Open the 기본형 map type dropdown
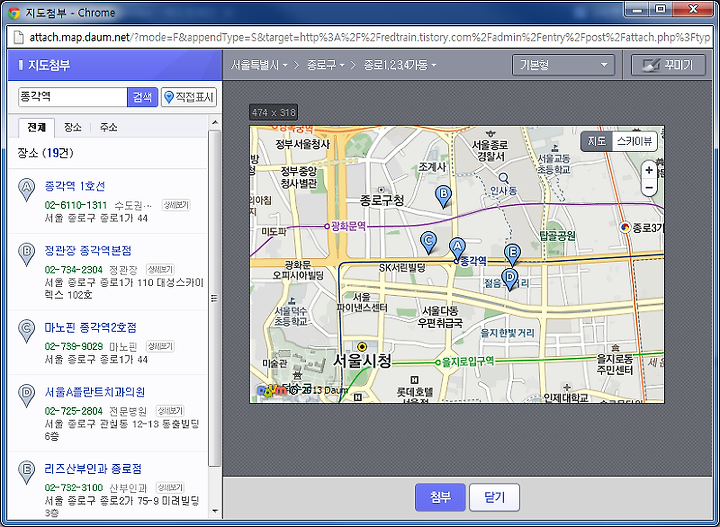 [563, 65]
